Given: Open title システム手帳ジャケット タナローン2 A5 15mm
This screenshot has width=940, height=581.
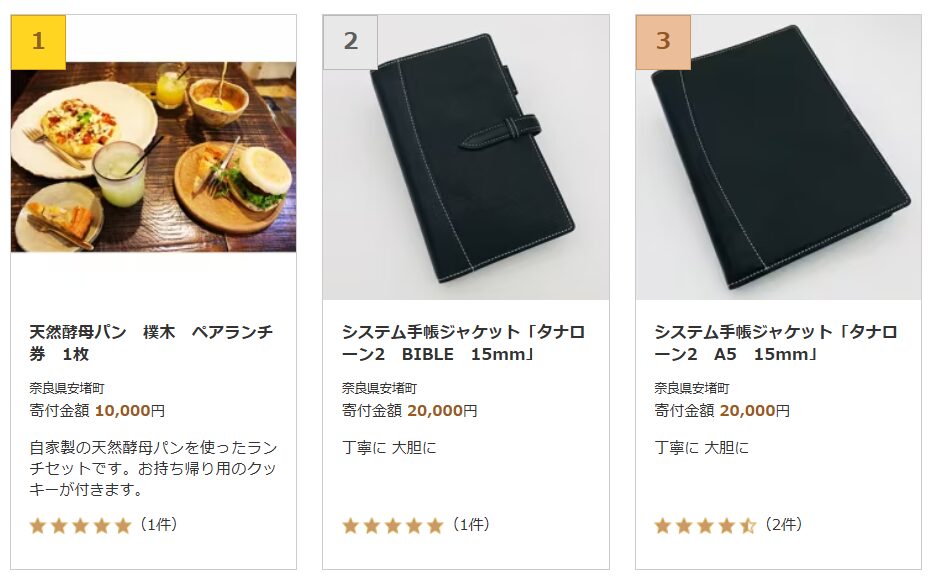Looking at the screenshot, I should [x=776, y=343].
